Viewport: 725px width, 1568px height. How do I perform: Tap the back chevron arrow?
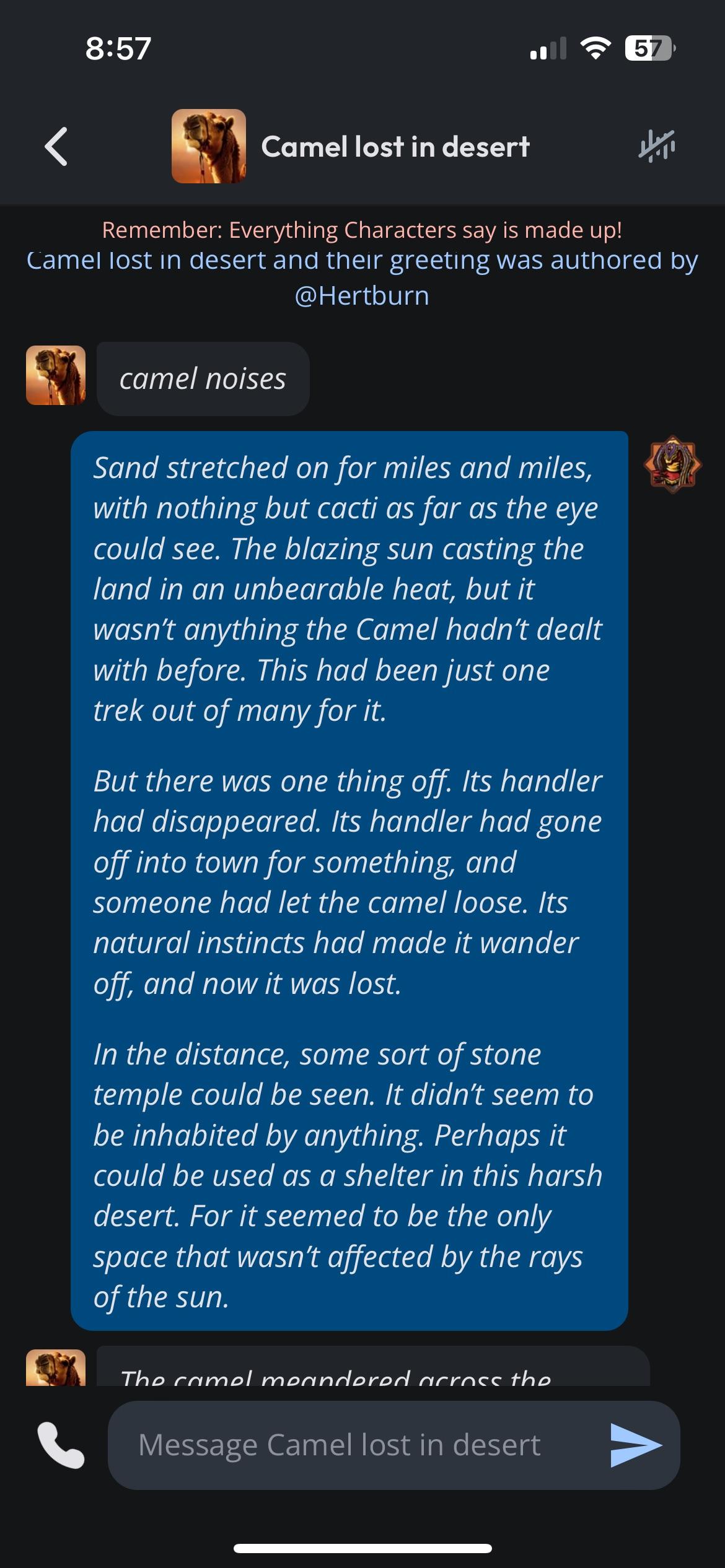[56, 147]
